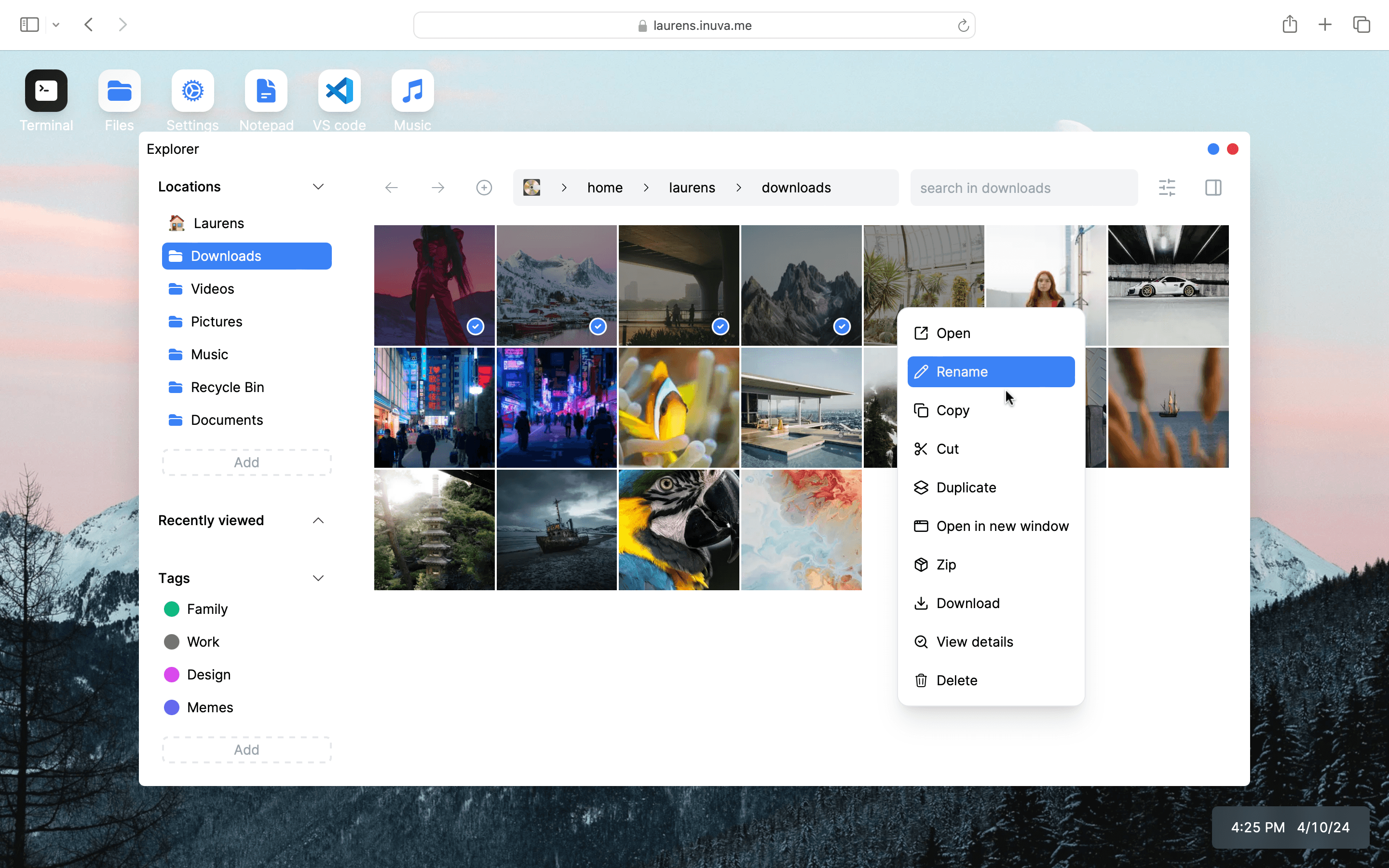Toggle checkmark on snowy peaks image
This screenshot has width=1389, height=868.
click(598, 327)
